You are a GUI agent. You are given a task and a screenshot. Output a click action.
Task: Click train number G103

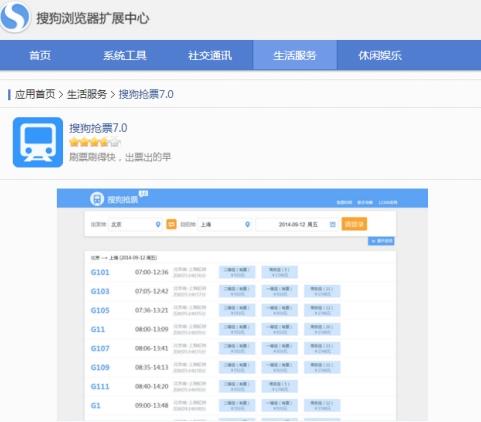tap(100, 291)
